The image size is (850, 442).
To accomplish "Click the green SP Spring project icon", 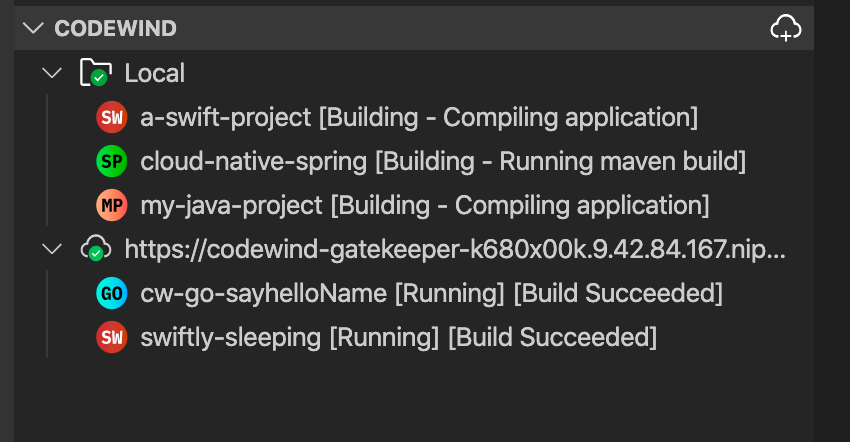I will click(112, 161).
